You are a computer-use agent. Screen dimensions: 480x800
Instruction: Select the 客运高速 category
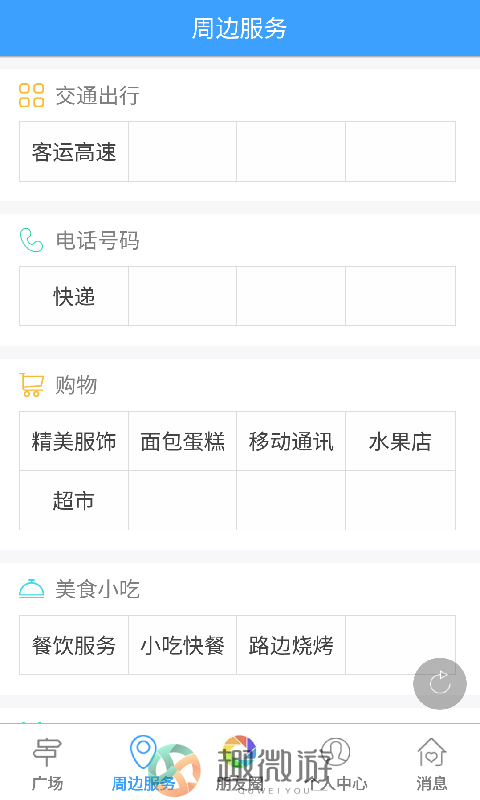click(74, 152)
